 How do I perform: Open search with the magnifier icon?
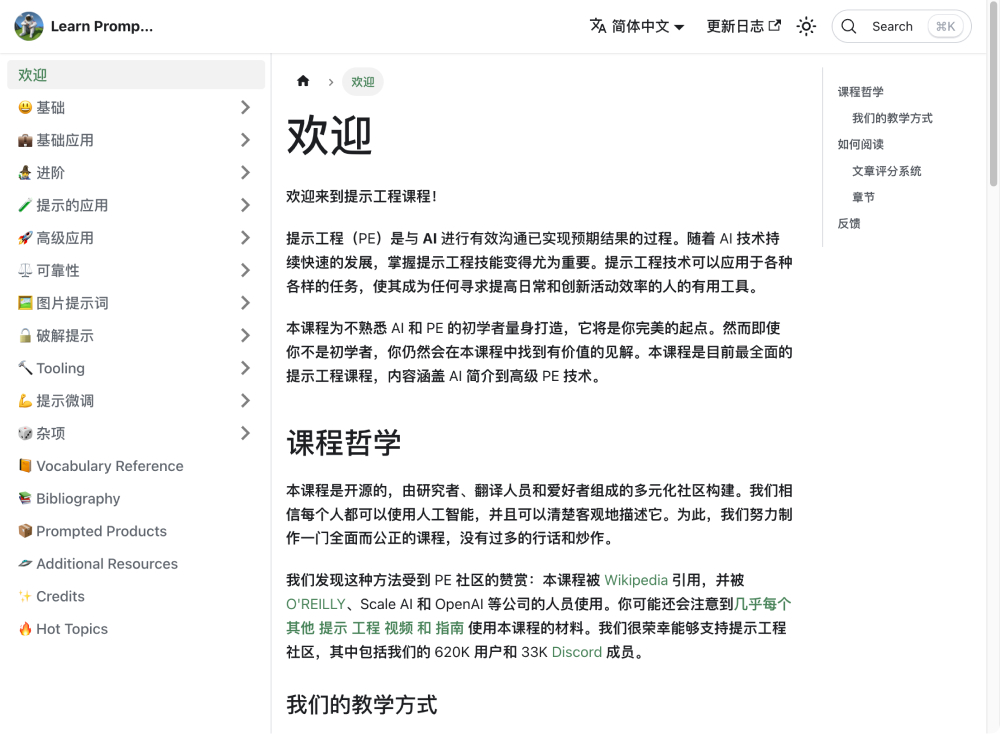[x=849, y=26]
